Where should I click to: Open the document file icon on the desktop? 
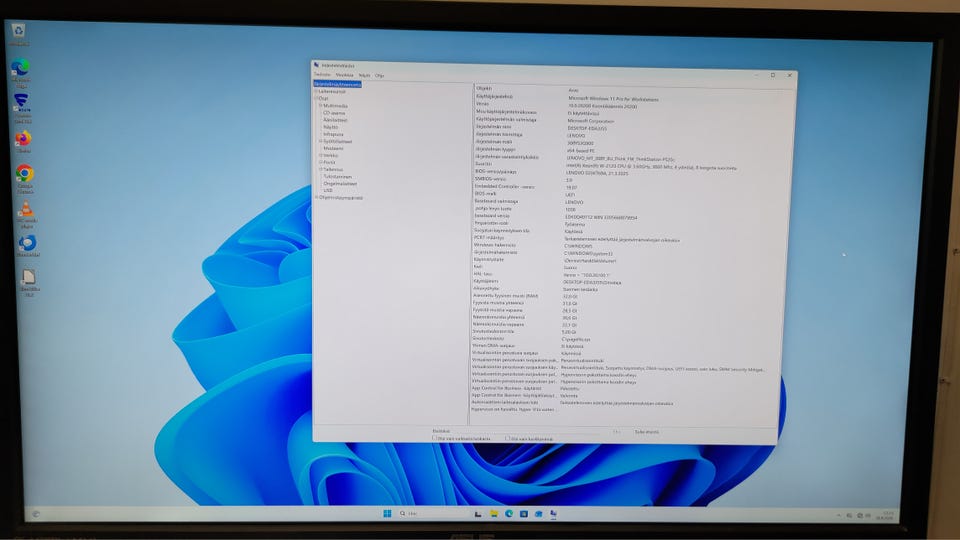(29, 283)
